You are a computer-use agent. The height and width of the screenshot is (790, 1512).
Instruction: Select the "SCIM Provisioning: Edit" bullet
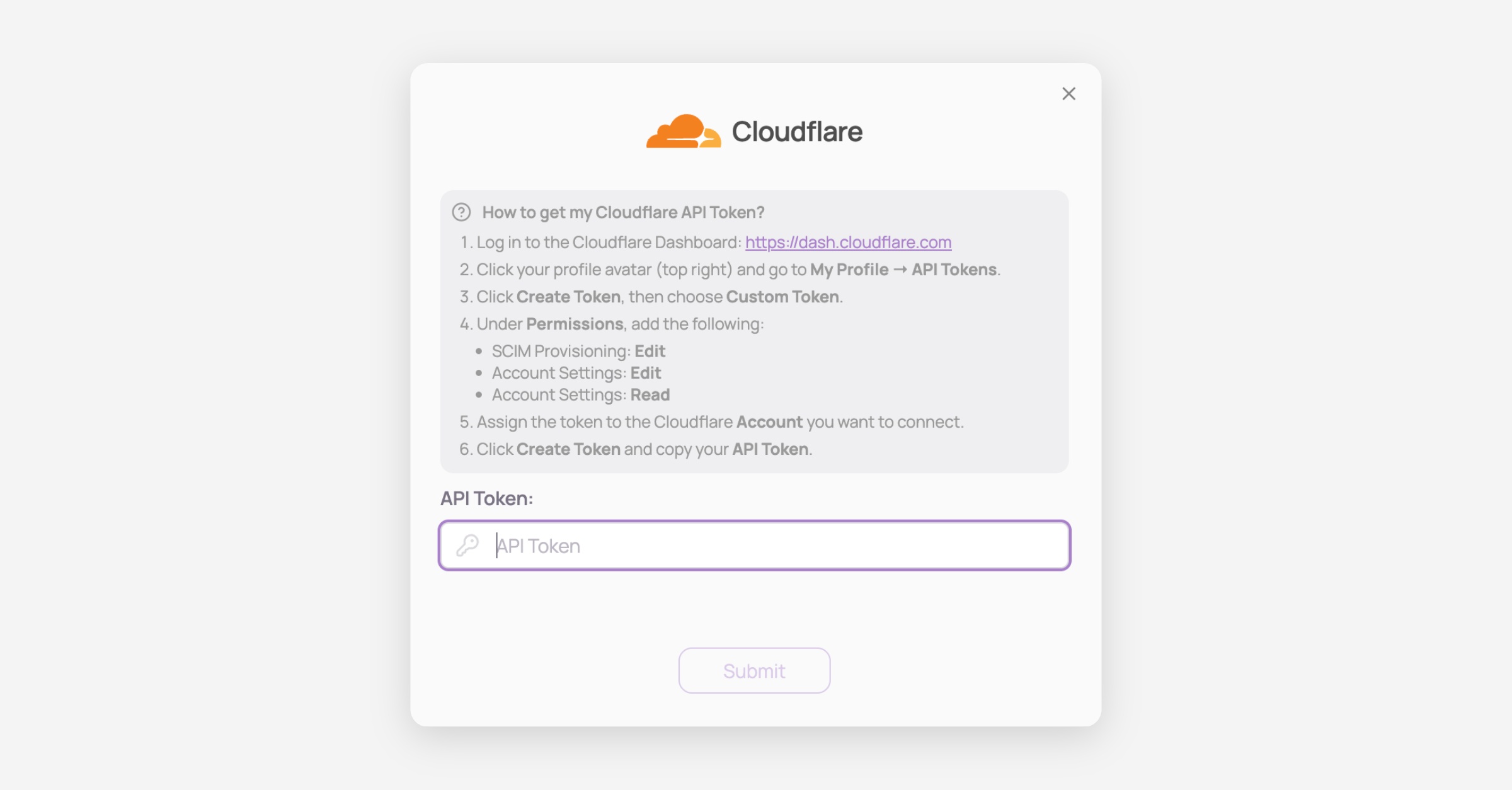point(578,351)
